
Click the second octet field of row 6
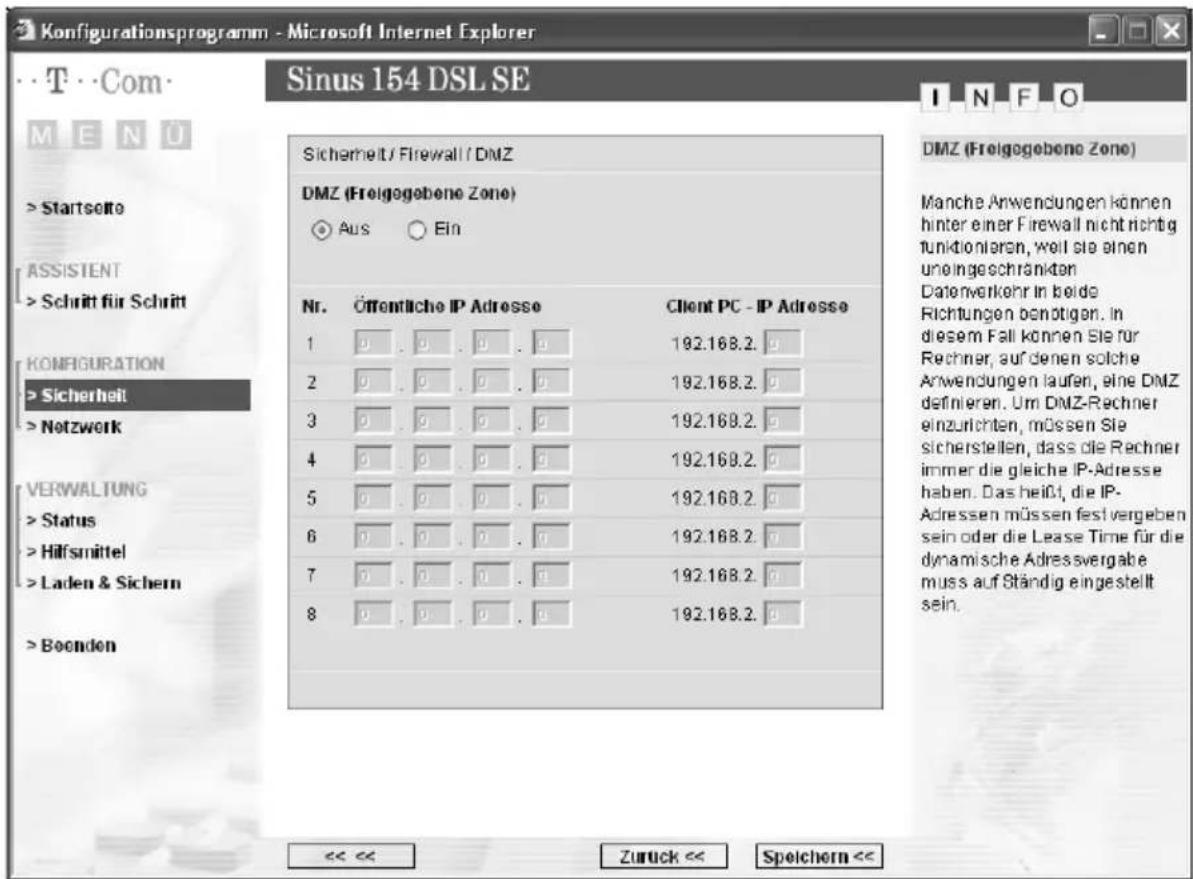(x=432, y=537)
